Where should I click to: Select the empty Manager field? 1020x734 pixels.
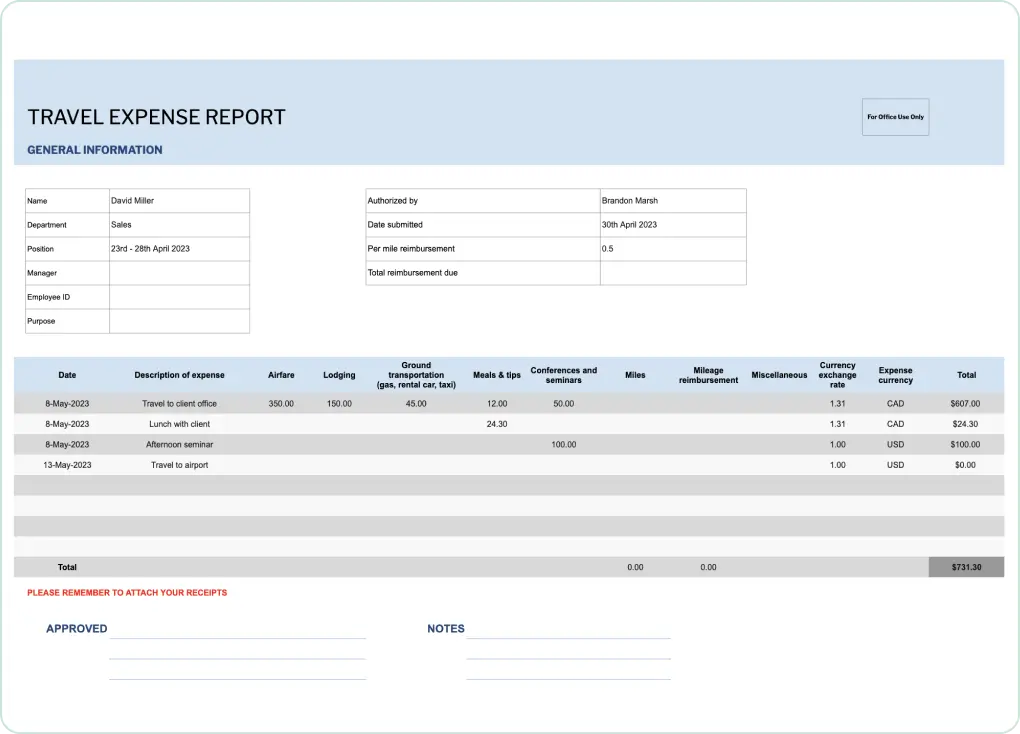[178, 273]
